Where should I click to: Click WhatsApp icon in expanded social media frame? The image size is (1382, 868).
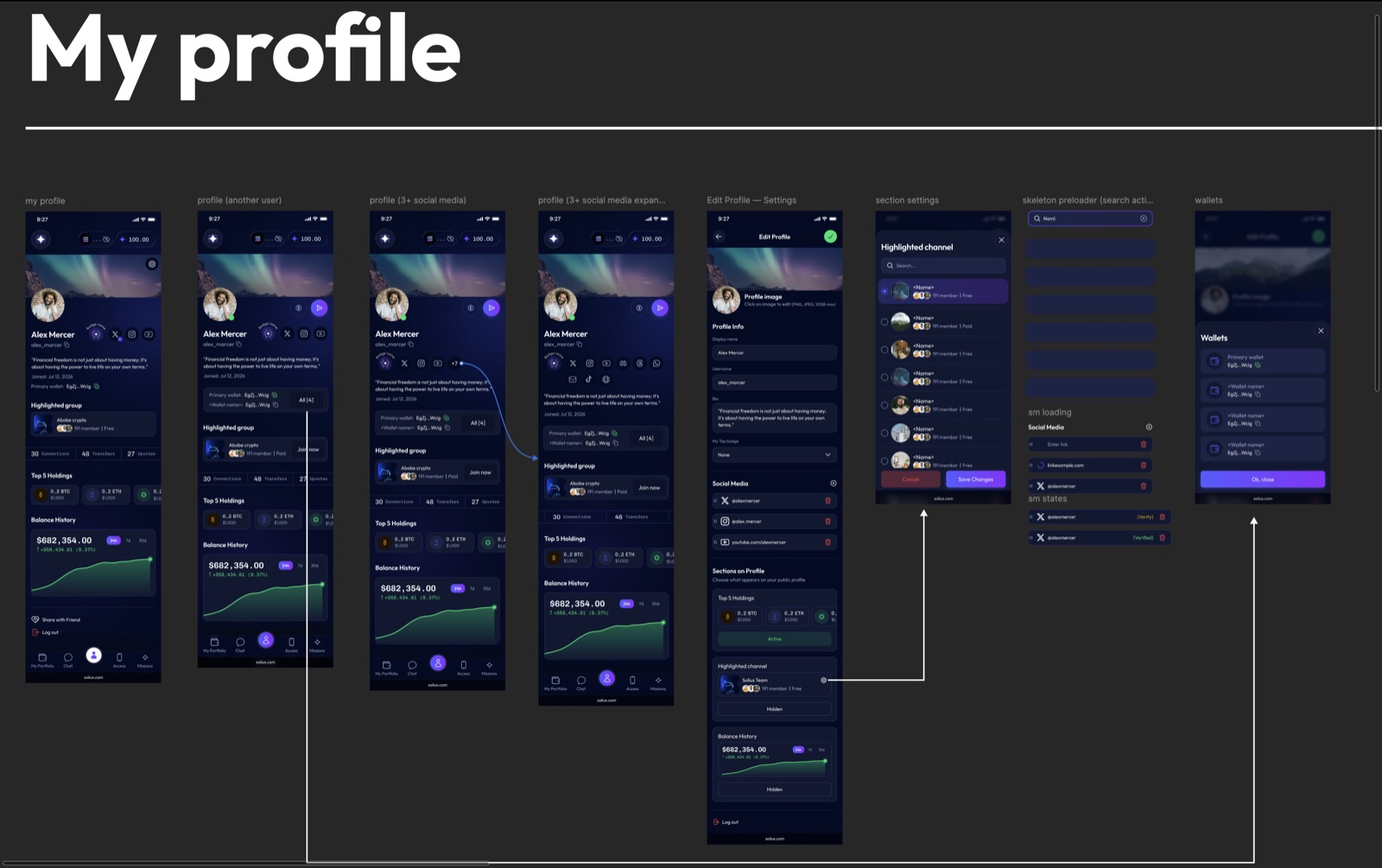point(656,364)
